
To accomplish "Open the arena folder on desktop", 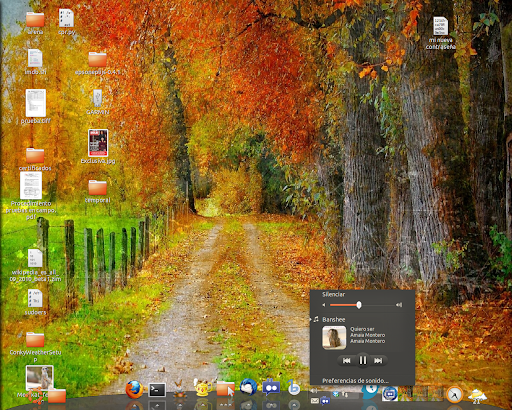I will pos(35,20).
